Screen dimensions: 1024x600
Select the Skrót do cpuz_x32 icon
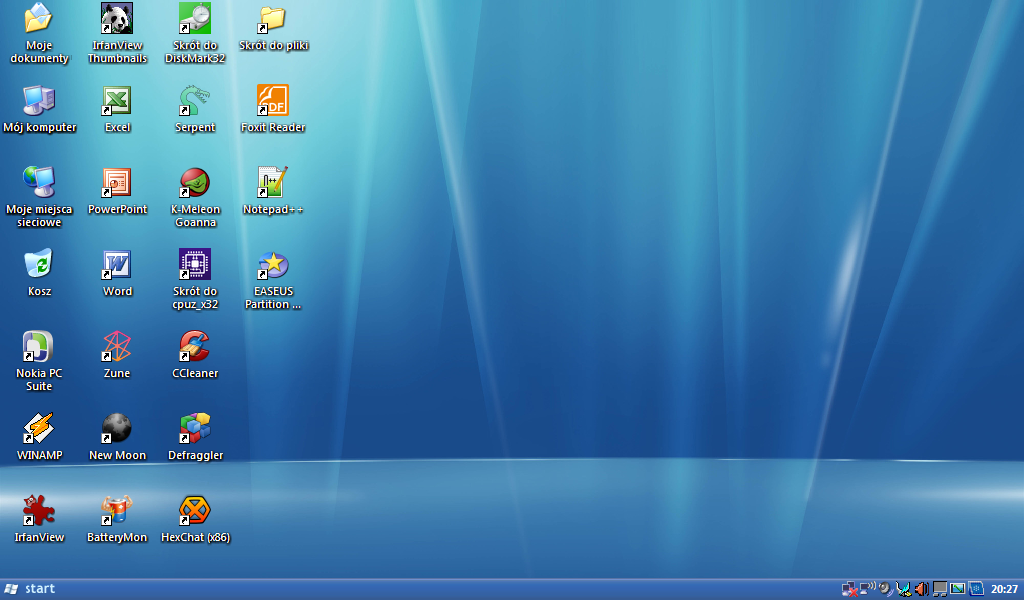point(195,264)
